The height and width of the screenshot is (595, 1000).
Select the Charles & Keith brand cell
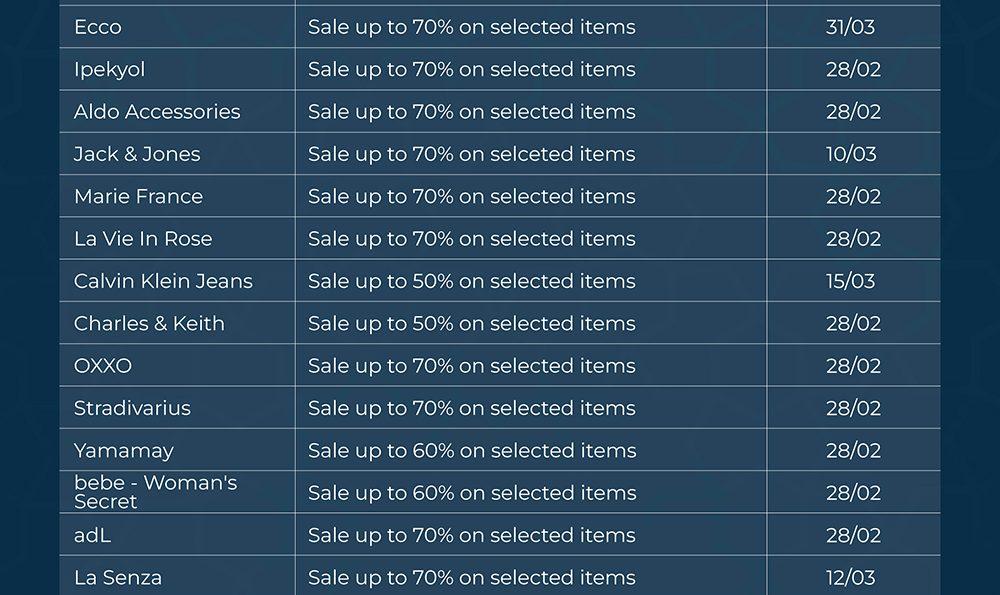(x=149, y=323)
